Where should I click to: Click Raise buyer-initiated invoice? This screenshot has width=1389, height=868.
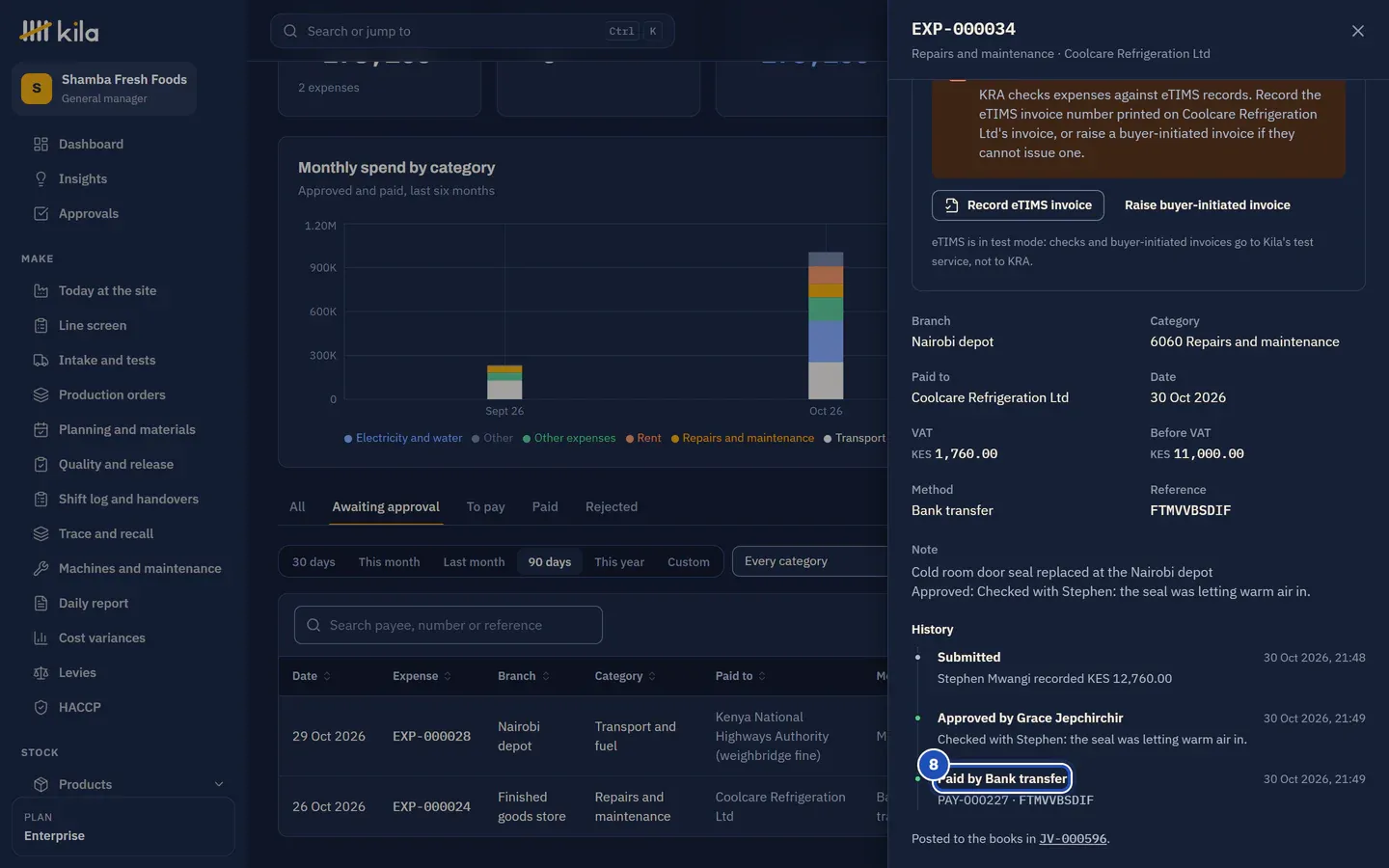click(1207, 205)
